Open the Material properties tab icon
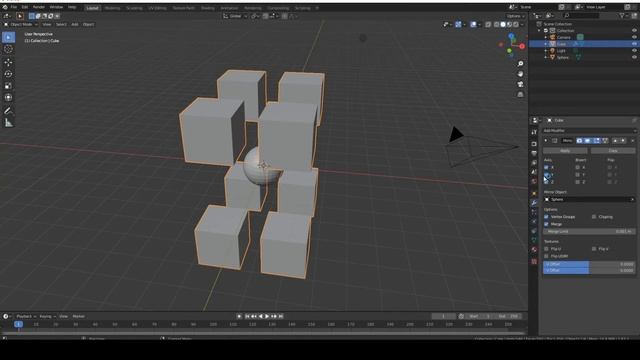 534,250
